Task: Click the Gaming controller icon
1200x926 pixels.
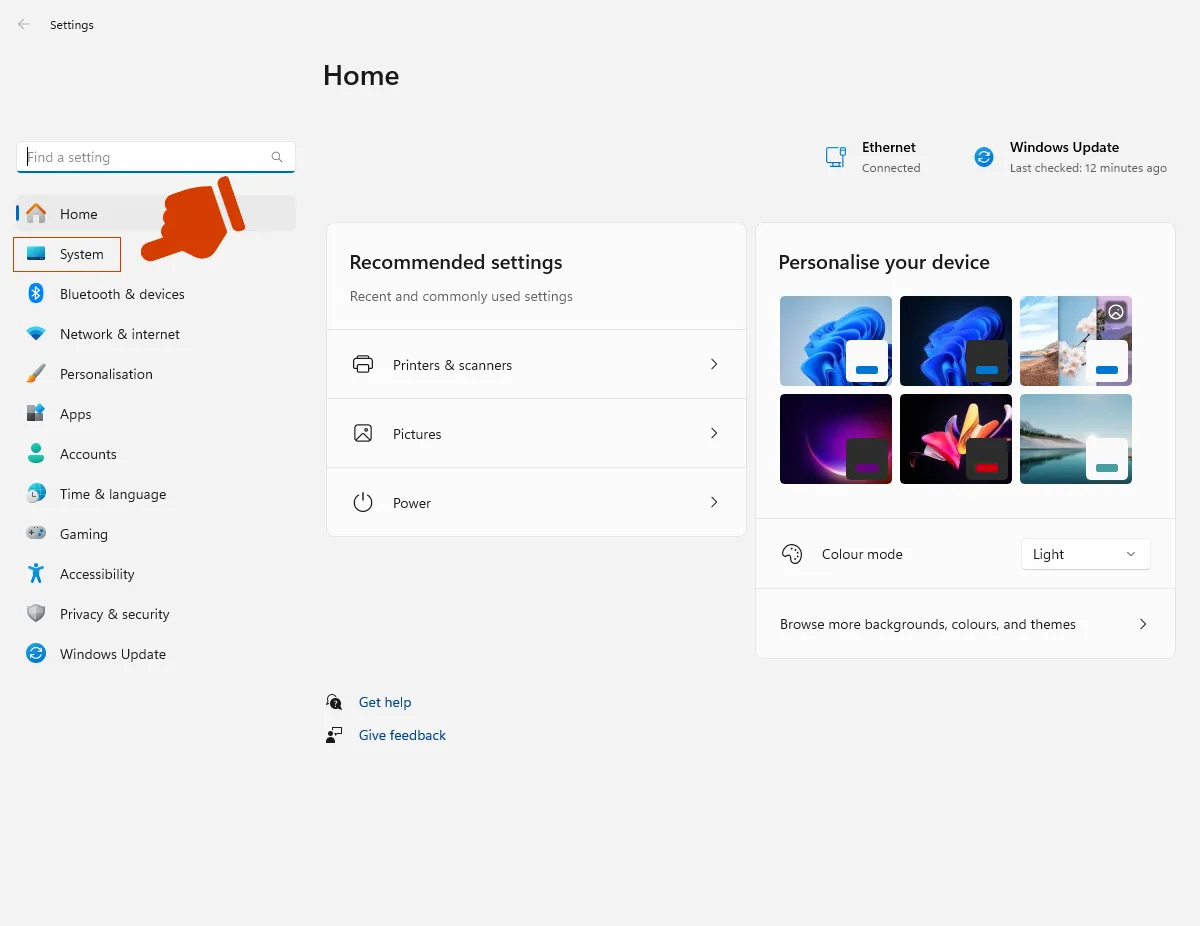Action: (x=36, y=533)
